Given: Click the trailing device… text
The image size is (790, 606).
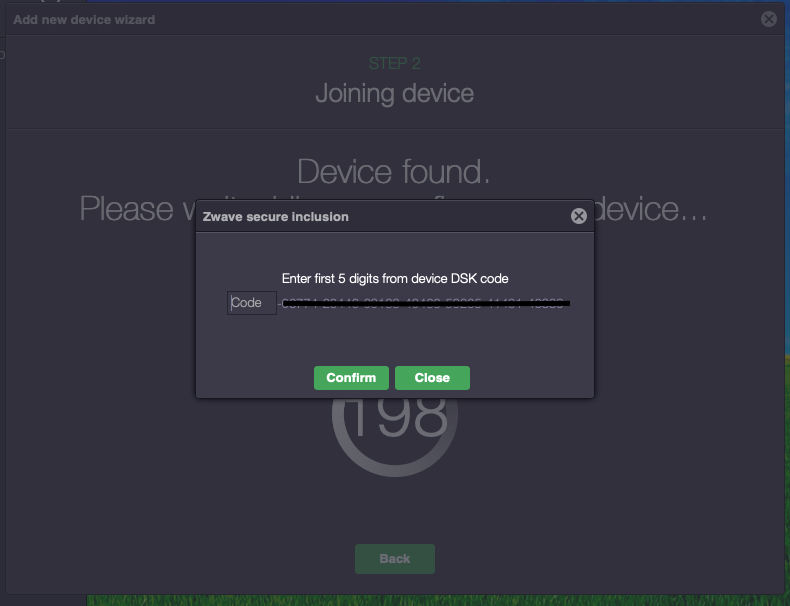Looking at the screenshot, I should (x=652, y=209).
